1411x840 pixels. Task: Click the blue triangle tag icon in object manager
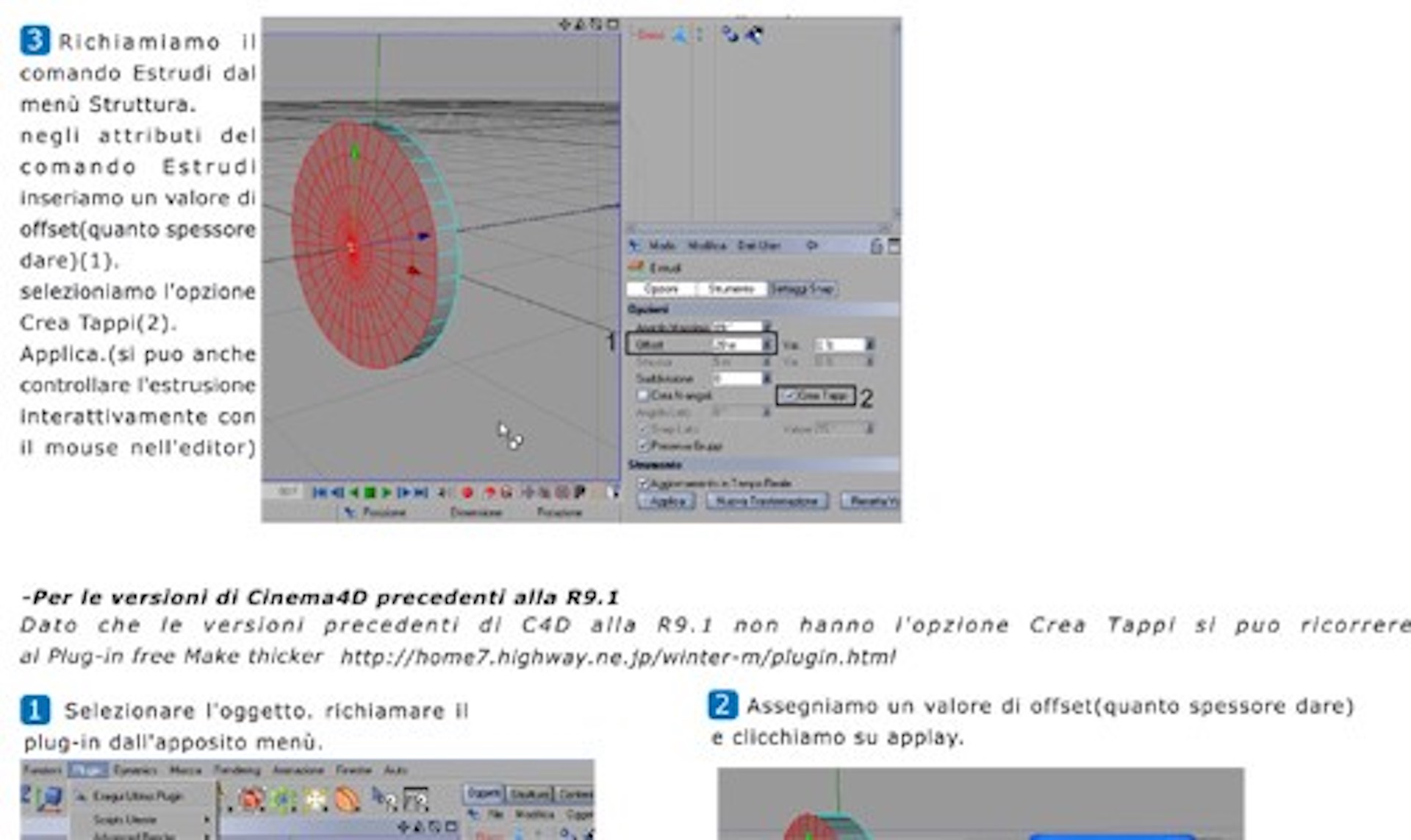point(681,35)
